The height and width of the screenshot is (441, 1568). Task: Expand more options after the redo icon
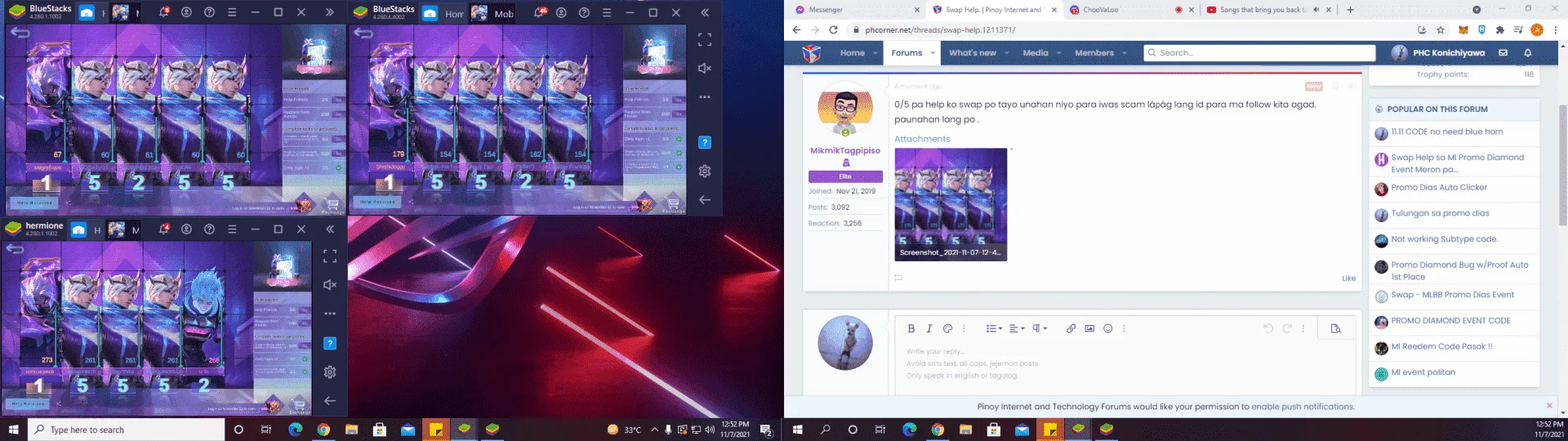point(1303,328)
